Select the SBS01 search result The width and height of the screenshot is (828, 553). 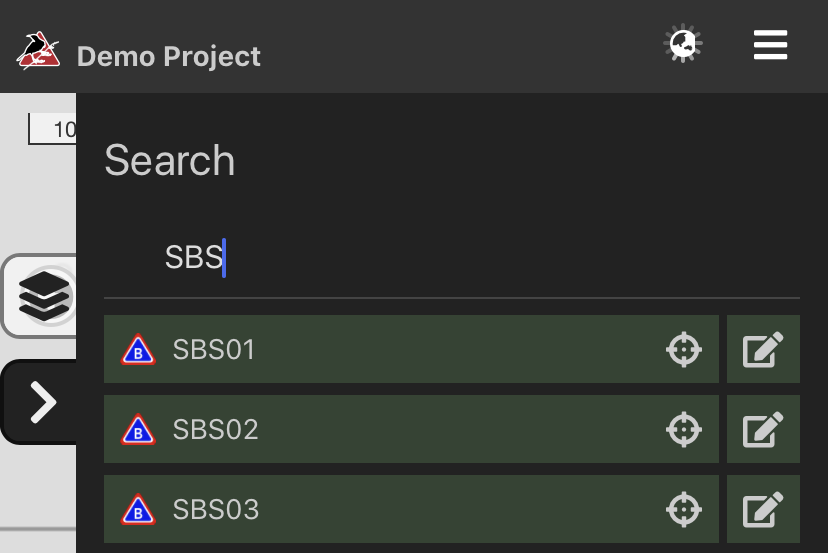(x=411, y=349)
